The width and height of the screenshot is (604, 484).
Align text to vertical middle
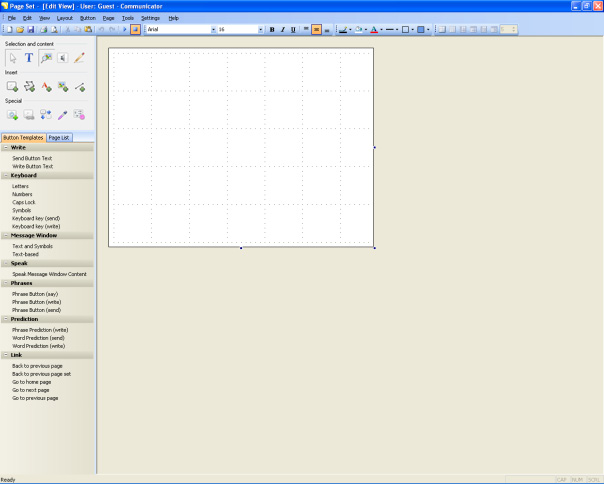tap(316, 29)
